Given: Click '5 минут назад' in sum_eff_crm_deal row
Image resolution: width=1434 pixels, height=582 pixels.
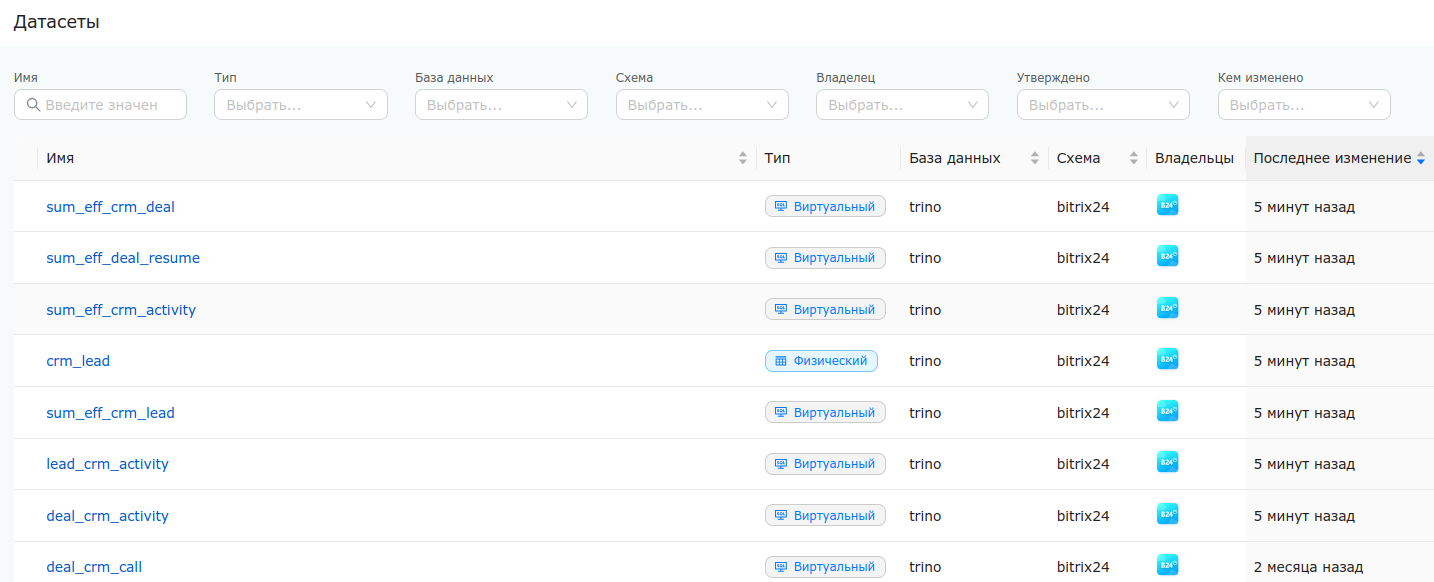Looking at the screenshot, I should tap(1304, 207).
